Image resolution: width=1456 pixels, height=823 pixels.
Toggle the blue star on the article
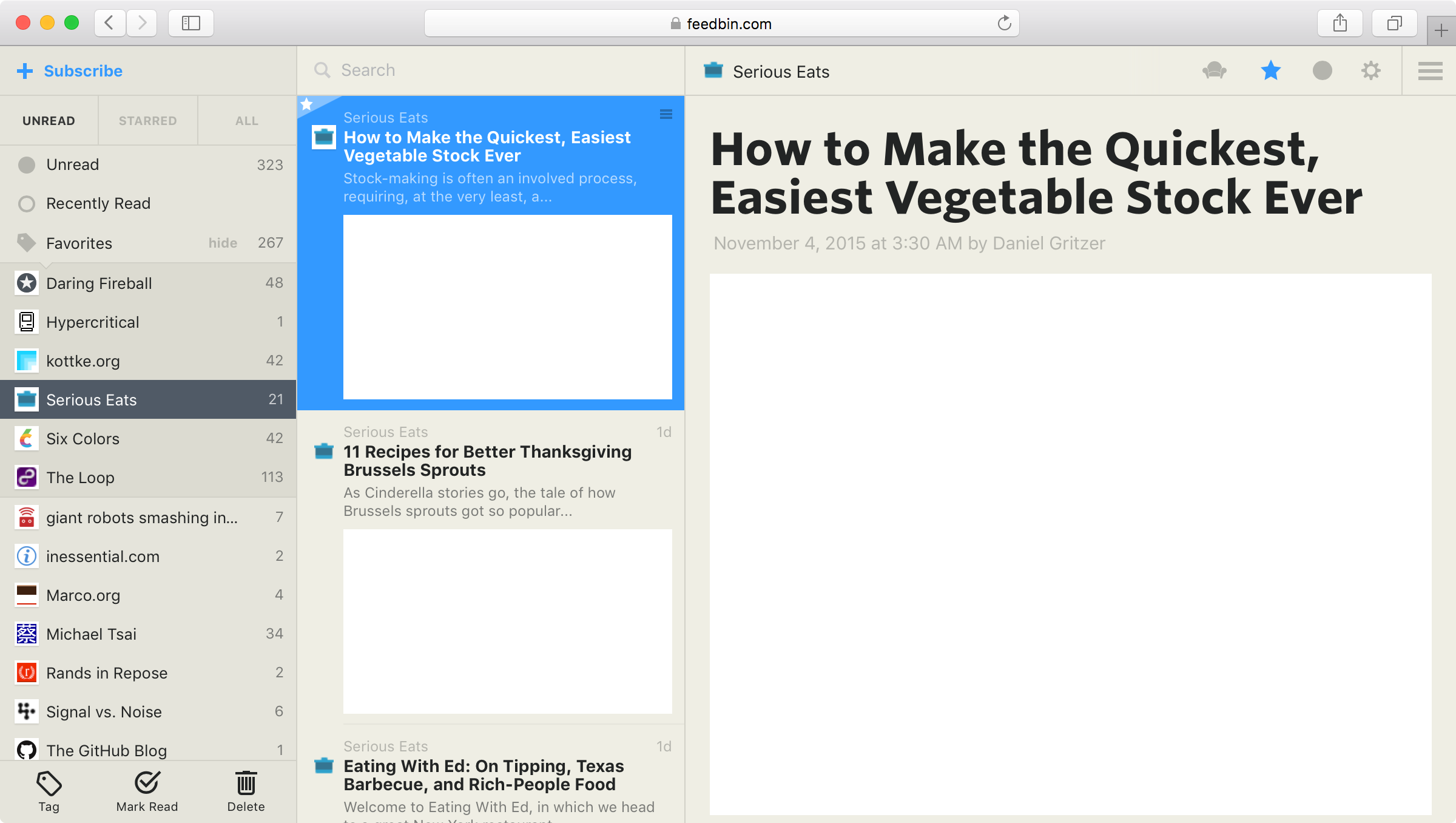click(x=1270, y=70)
